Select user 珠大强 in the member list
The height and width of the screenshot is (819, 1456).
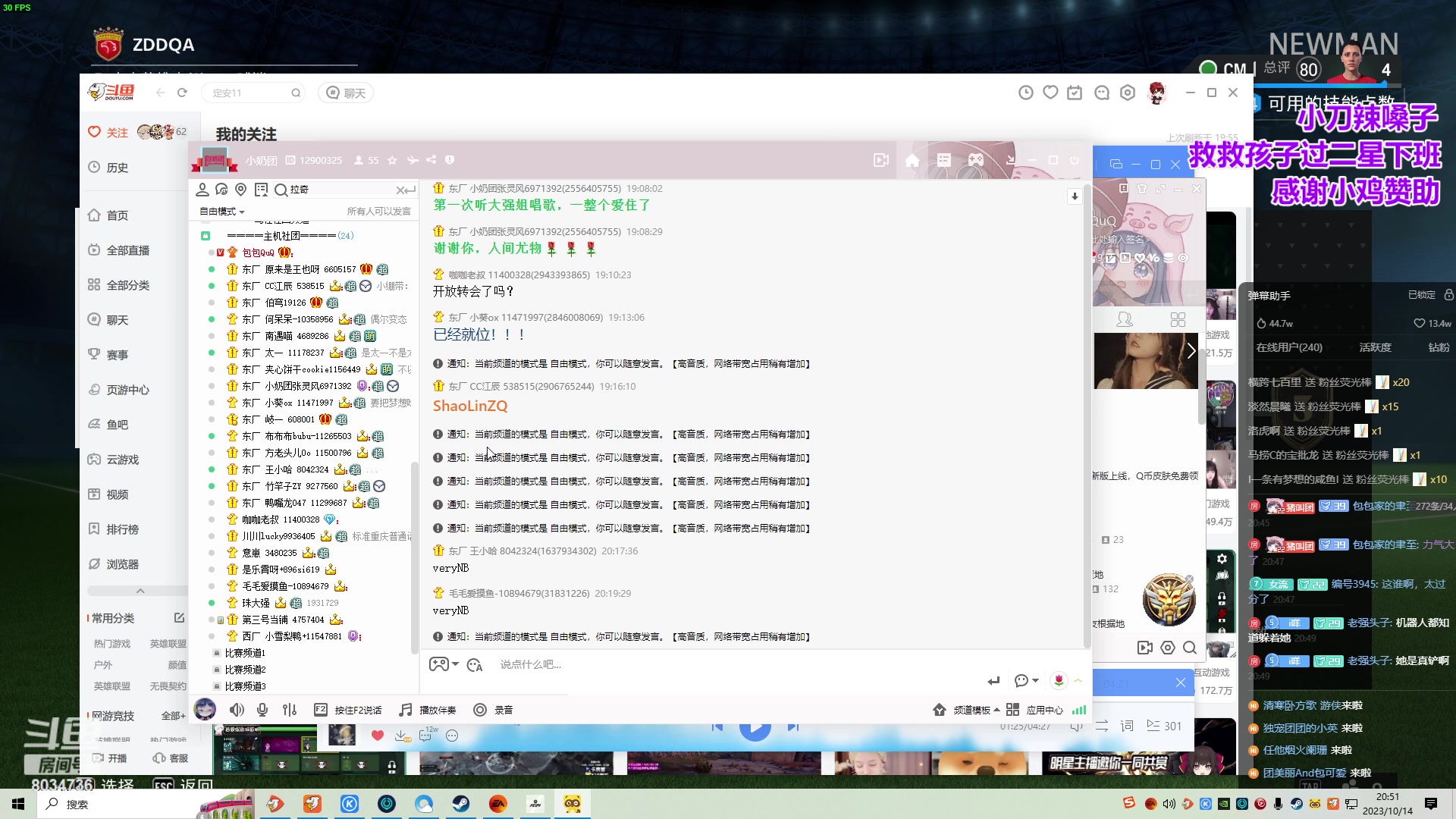click(x=256, y=603)
